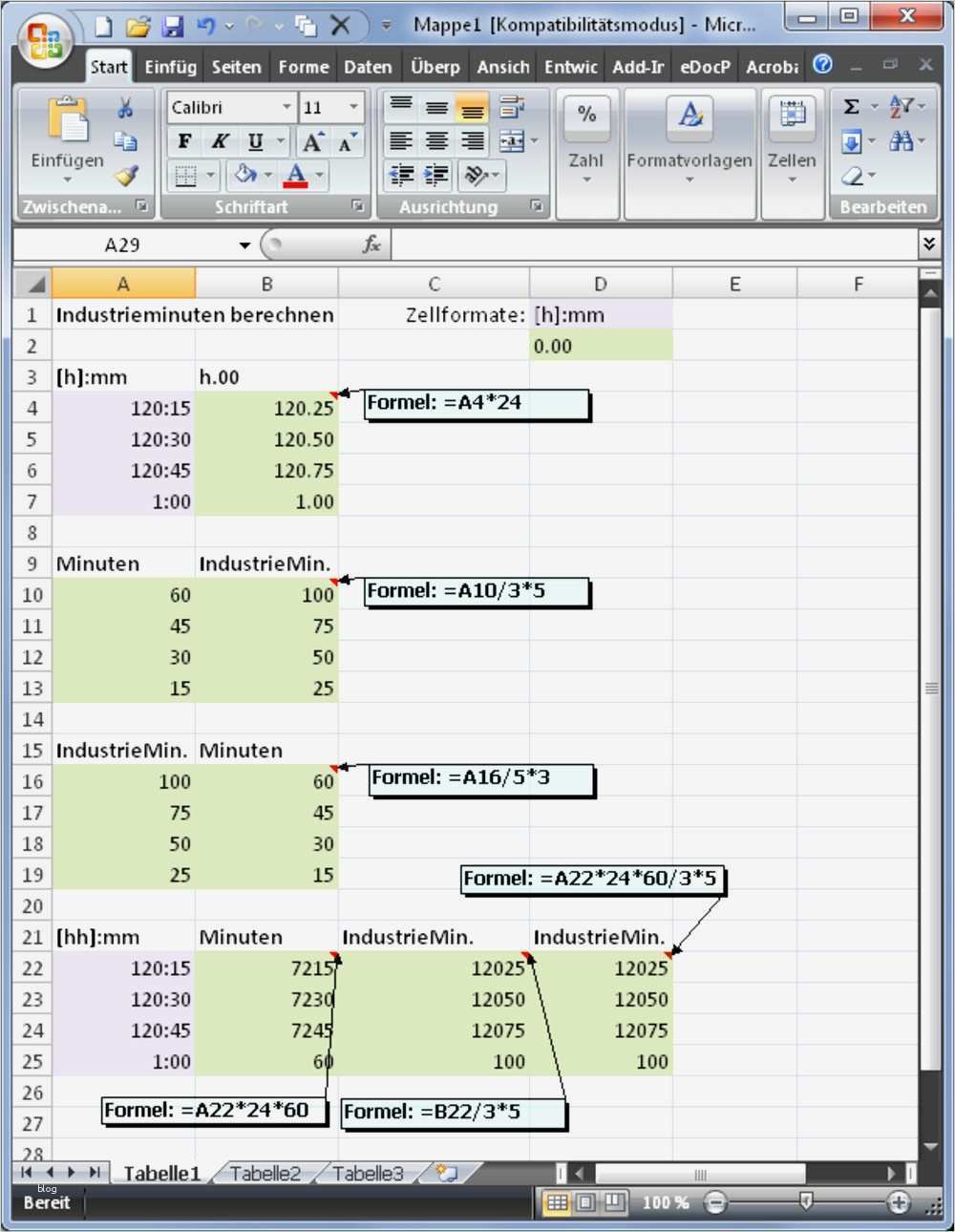Click the Format Painter brush icon
Screen dimensions: 955x1232
[x=126, y=176]
